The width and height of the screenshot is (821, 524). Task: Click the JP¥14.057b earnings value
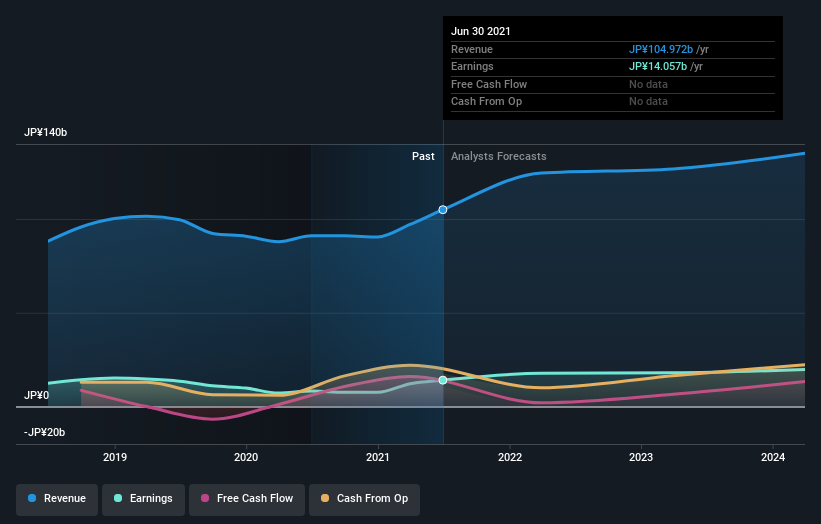[x=658, y=66]
